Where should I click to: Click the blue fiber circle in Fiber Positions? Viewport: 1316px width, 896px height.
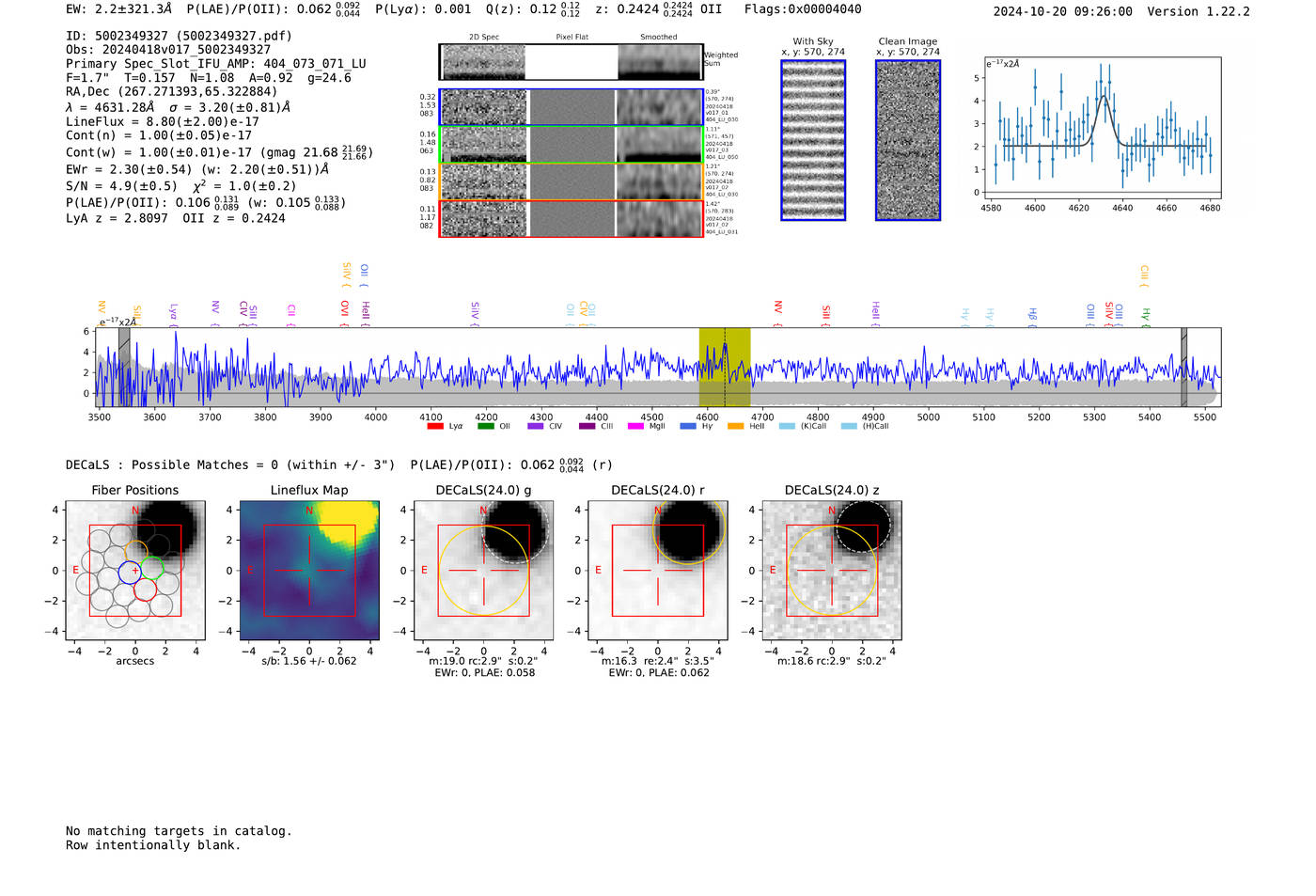pos(130,572)
